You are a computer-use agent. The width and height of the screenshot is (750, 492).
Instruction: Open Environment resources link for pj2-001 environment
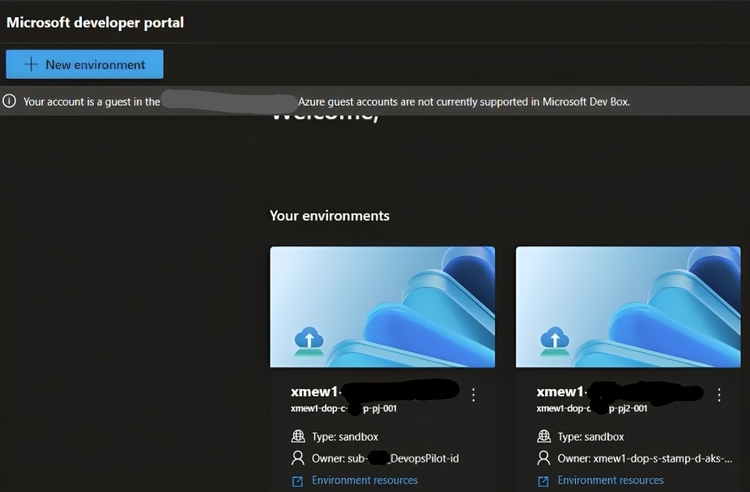click(x=610, y=481)
